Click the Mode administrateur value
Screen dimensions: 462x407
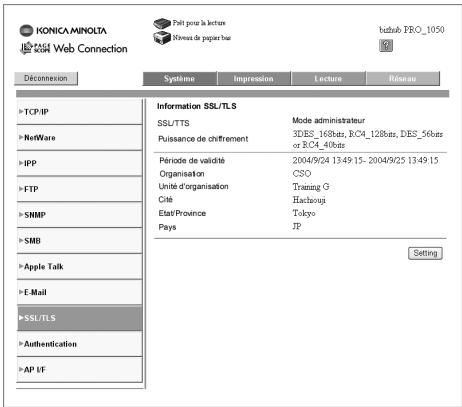(328, 120)
